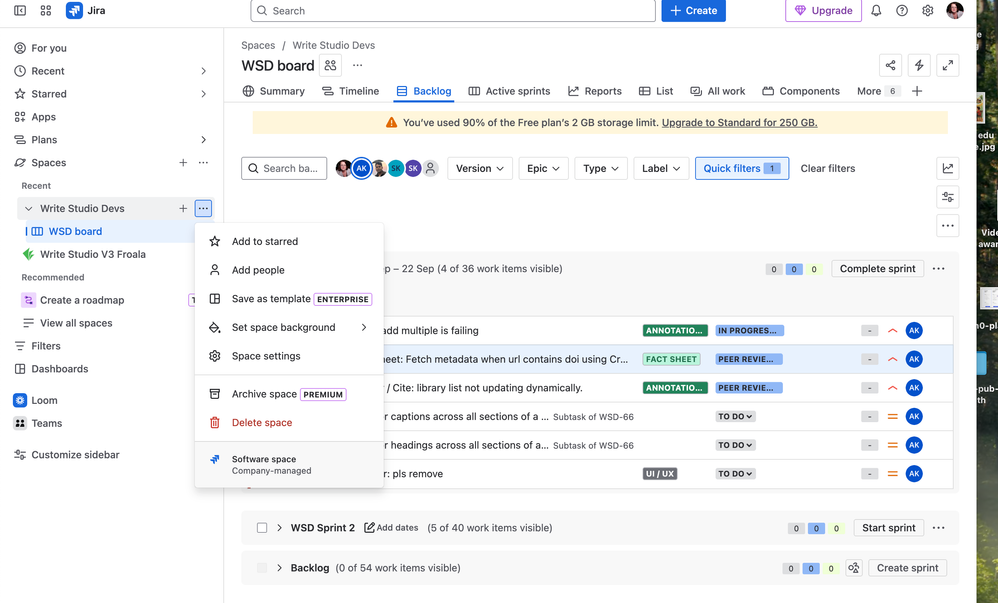Open the more options dots beside WSD board title

(x=358, y=65)
